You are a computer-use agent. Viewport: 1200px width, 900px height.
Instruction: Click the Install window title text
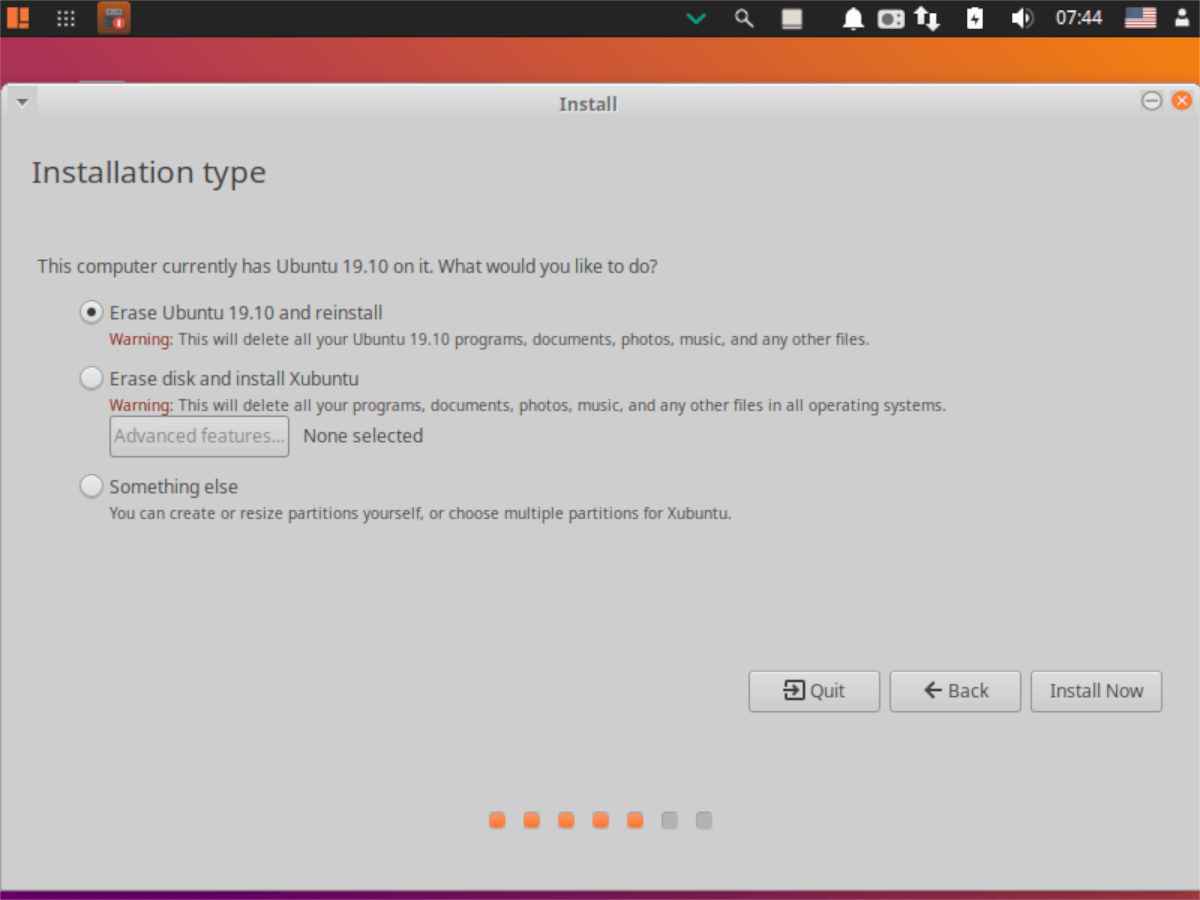[588, 104]
